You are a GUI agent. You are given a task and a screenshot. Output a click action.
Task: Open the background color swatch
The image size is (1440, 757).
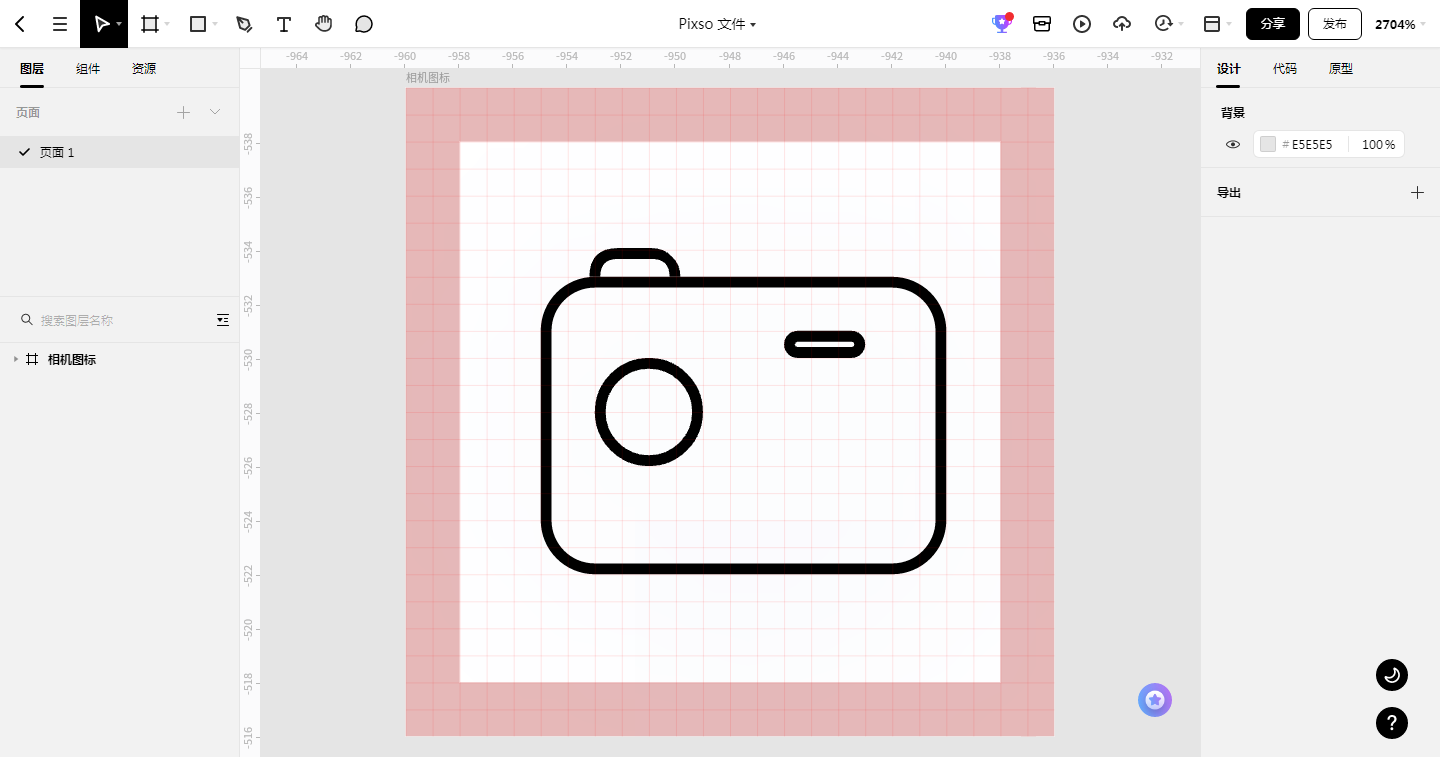click(1268, 144)
